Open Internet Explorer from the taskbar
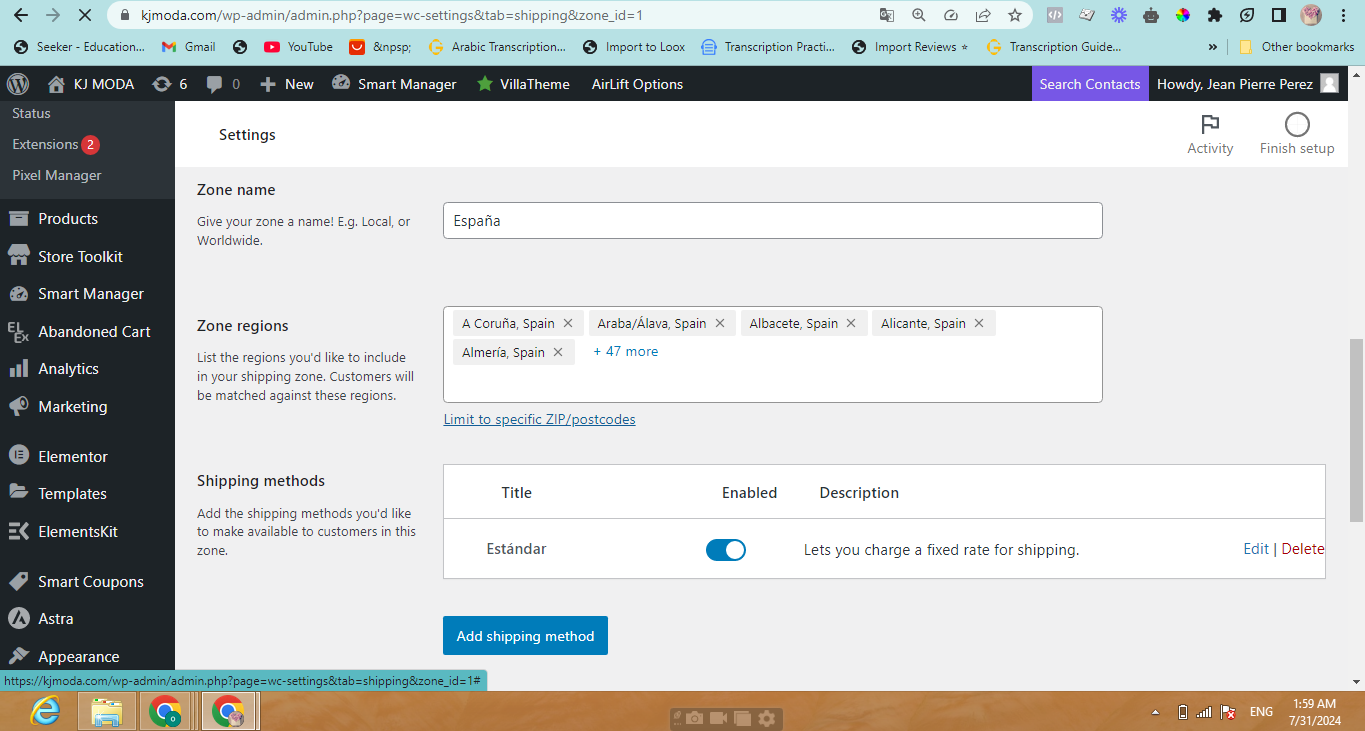 45,712
